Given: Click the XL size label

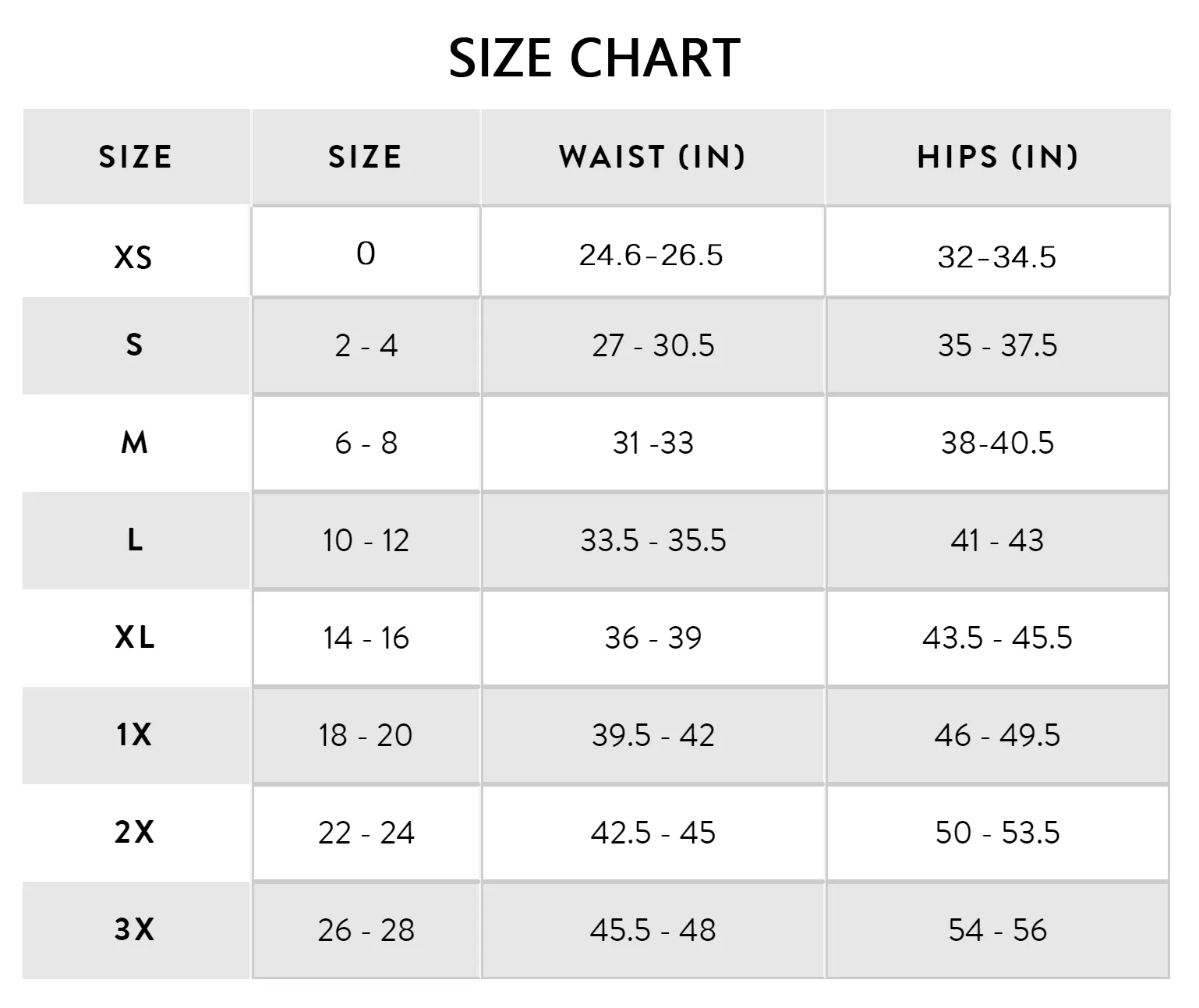Looking at the screenshot, I should pos(135,638).
